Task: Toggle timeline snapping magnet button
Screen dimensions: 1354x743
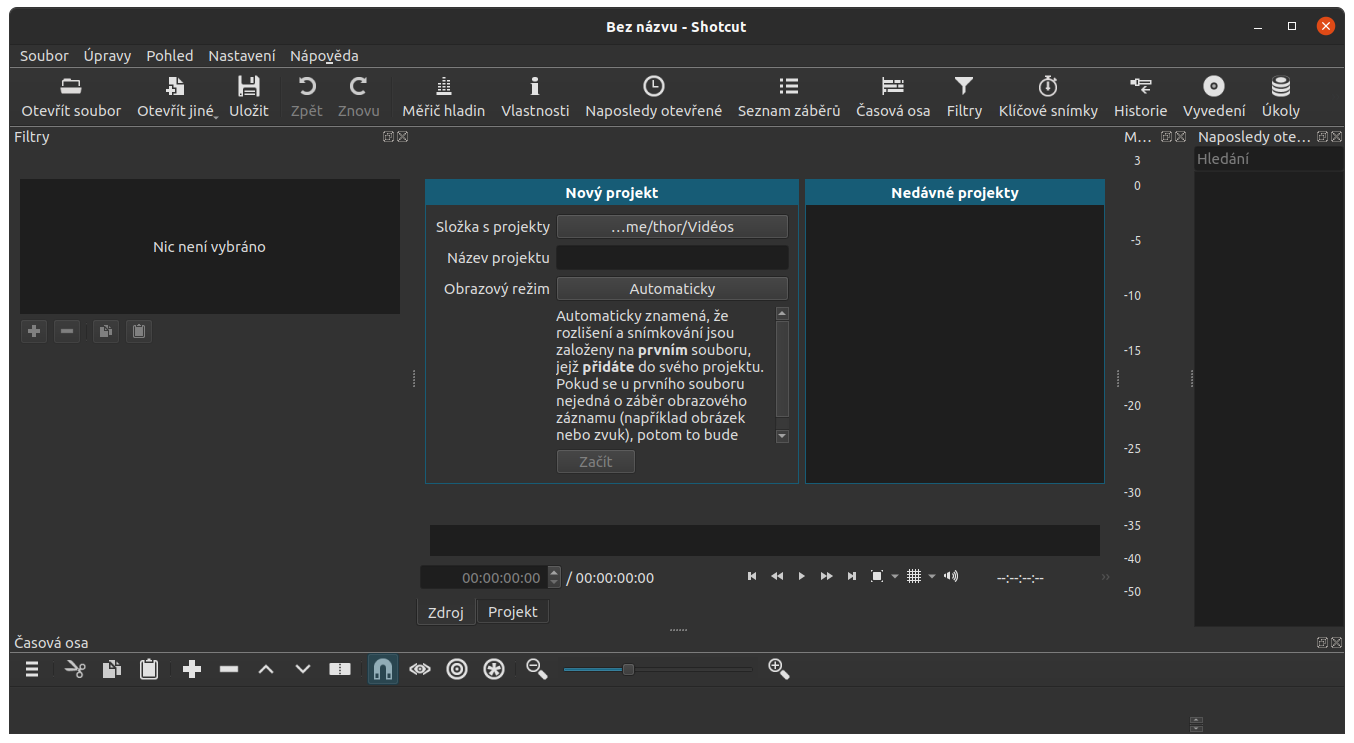Action: click(x=382, y=669)
